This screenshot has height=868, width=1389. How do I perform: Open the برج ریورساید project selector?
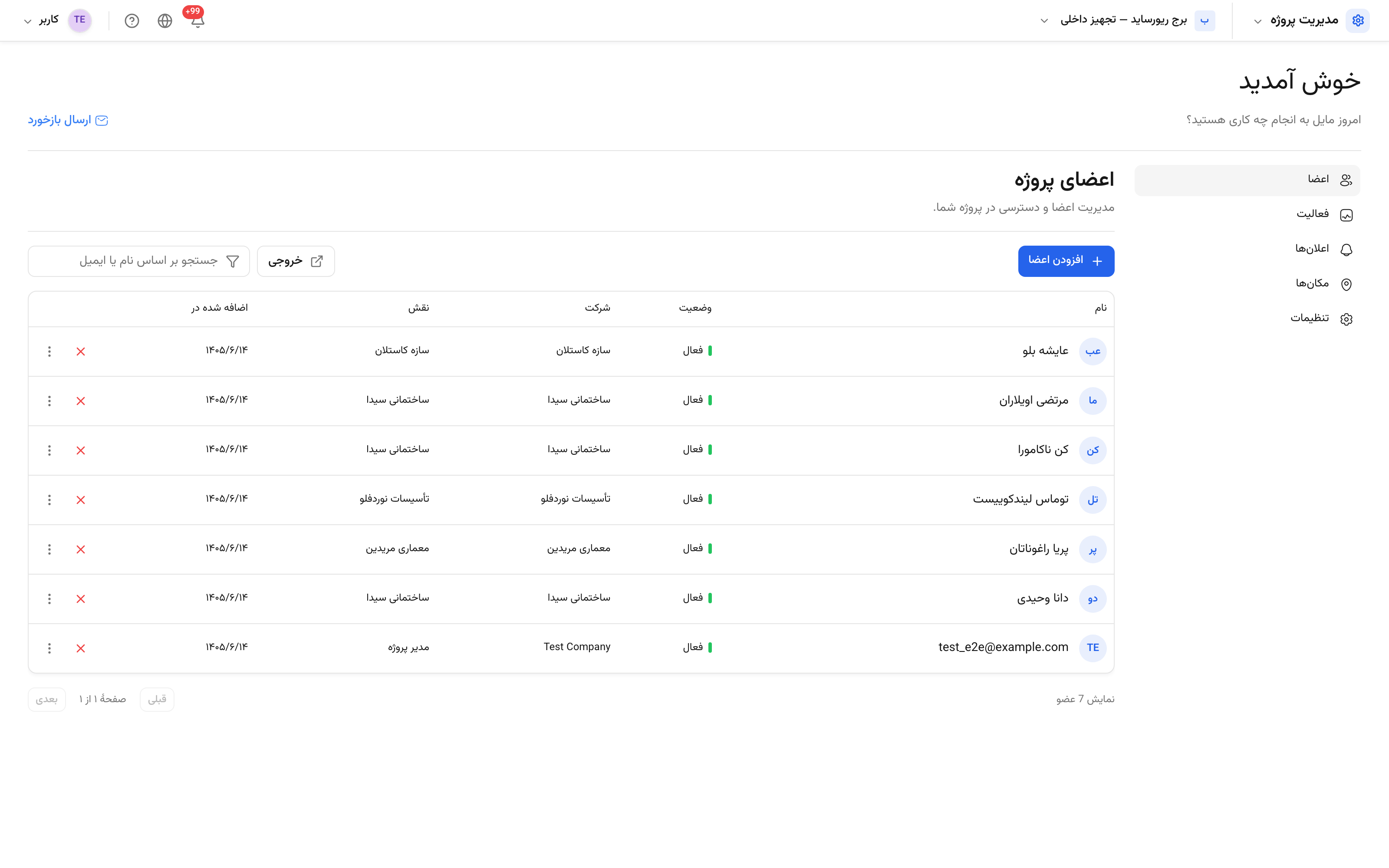pyautogui.click(x=1127, y=21)
